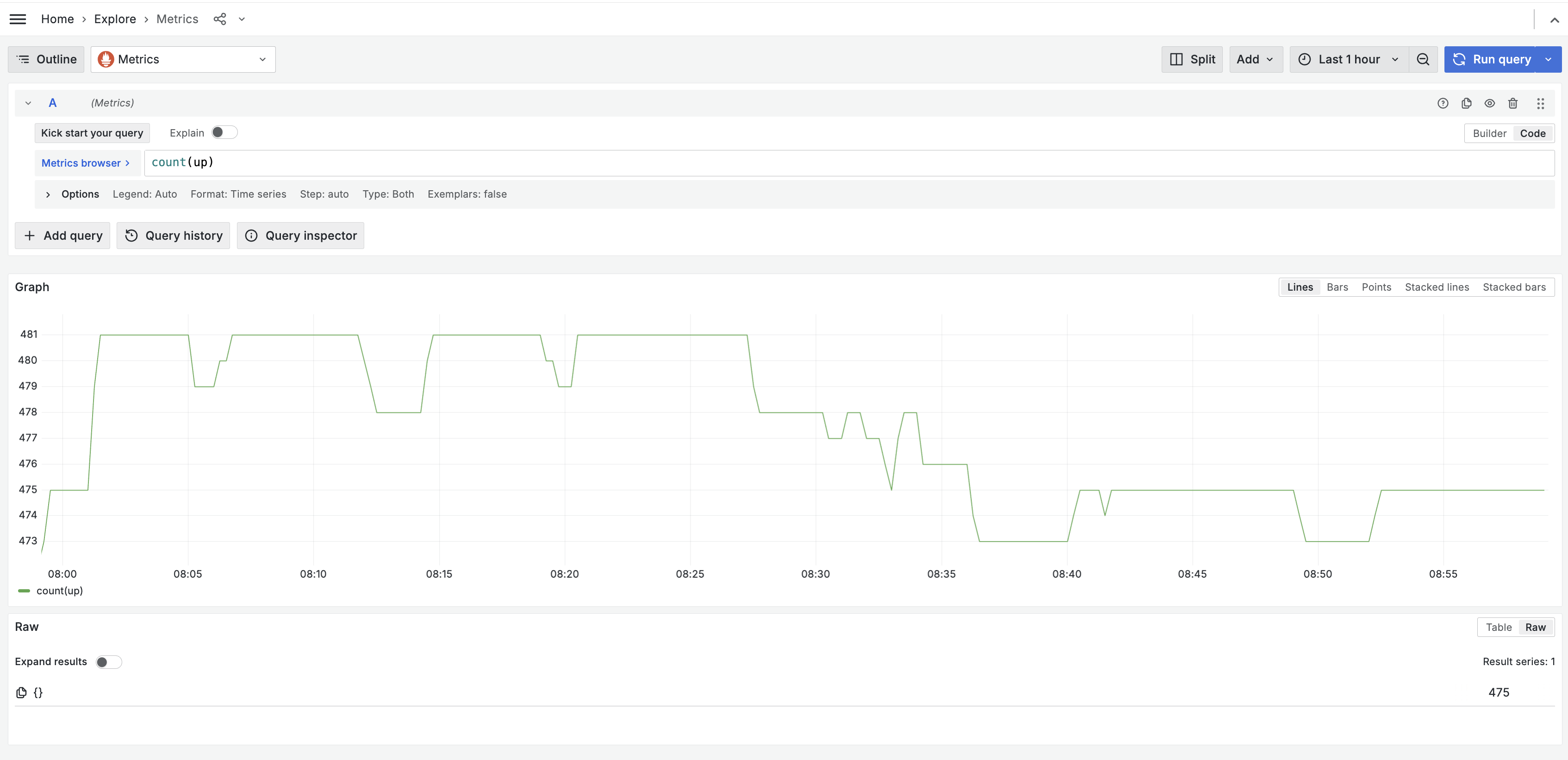This screenshot has width=1568, height=760.
Task: Select Points graph style
Action: pyautogui.click(x=1376, y=287)
